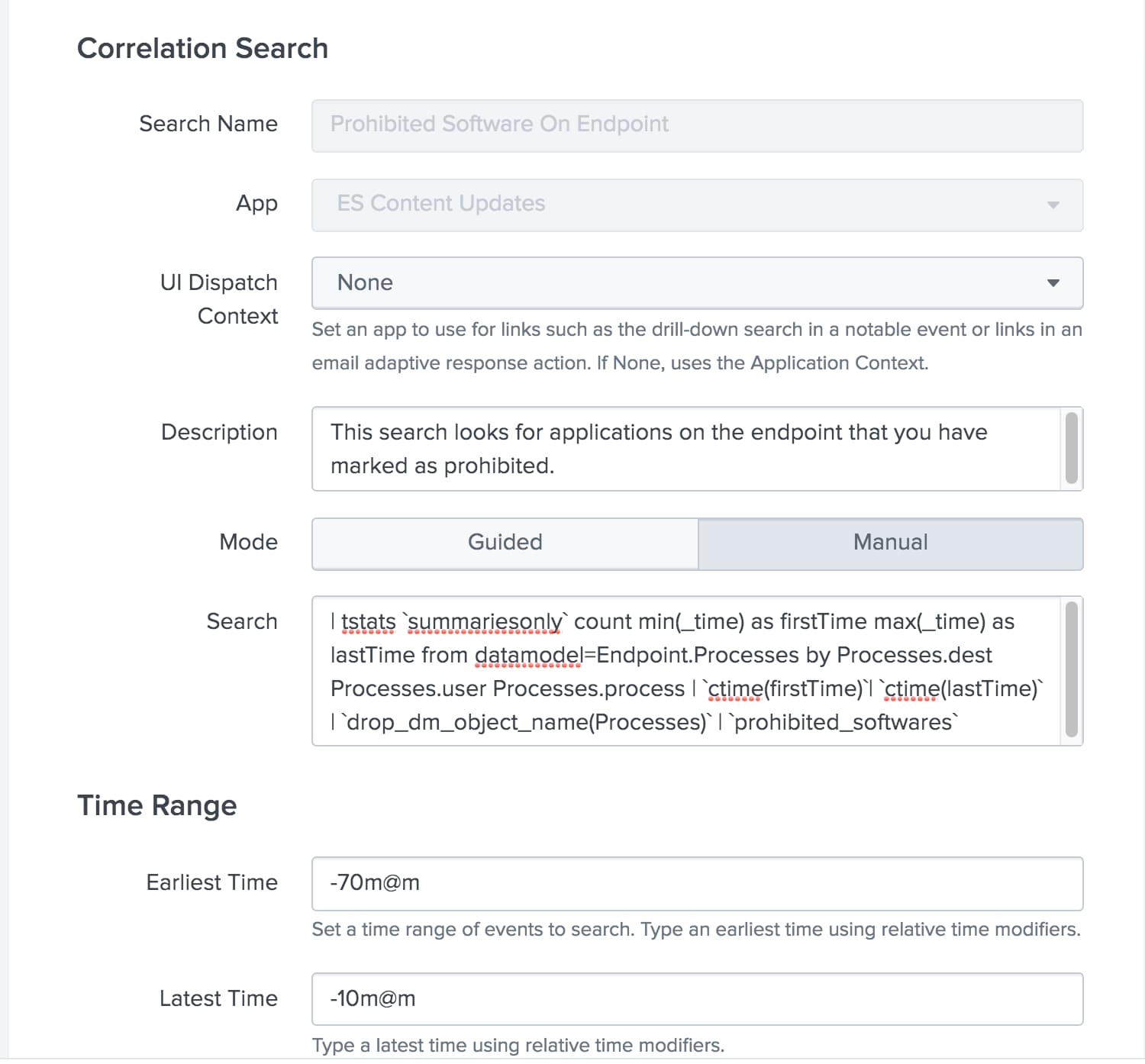The height and width of the screenshot is (1064, 1145).
Task: Click the UI Dispatch Context dropdown arrow
Action: click(1053, 283)
